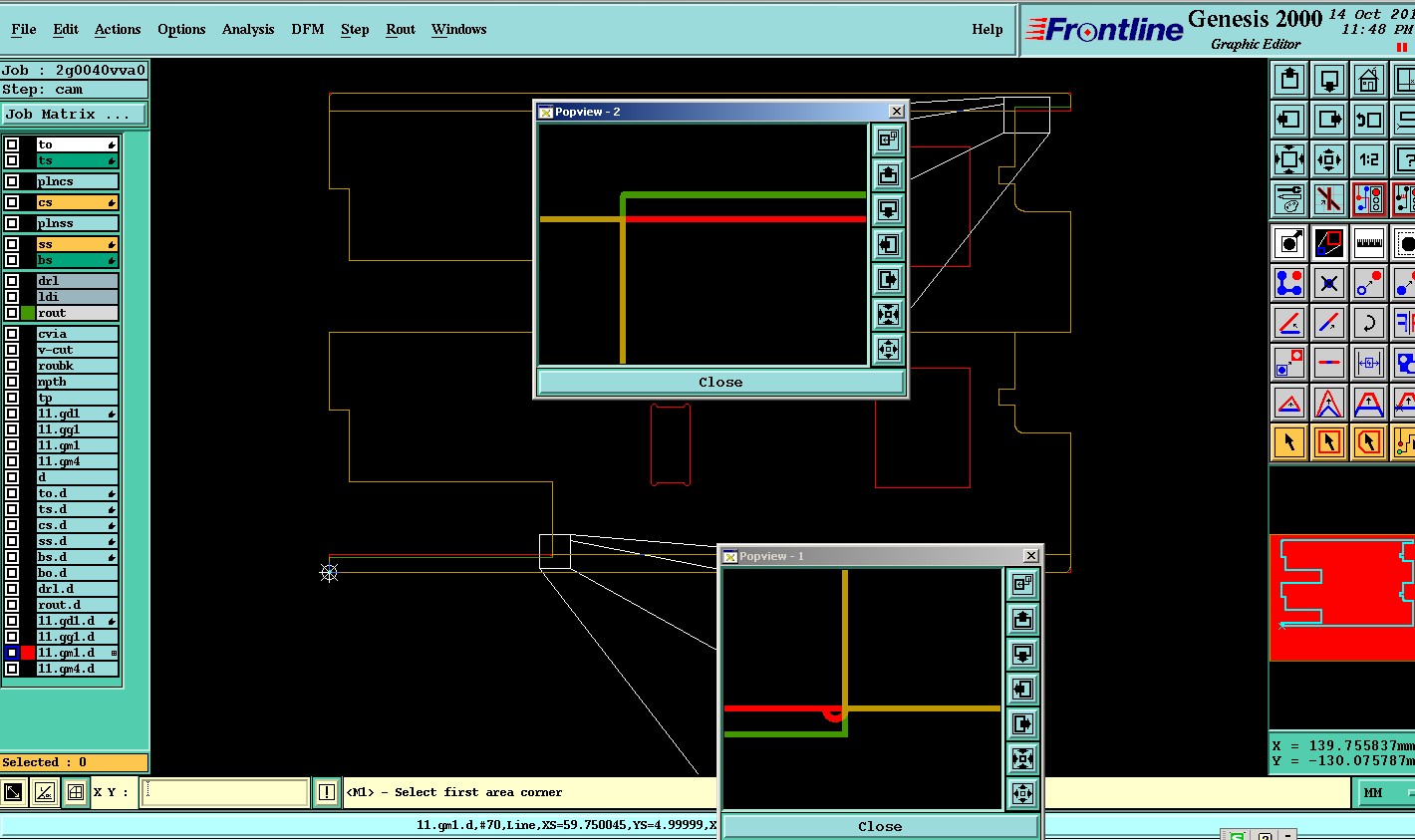Select the ss layer name row
The image size is (1415, 840).
78,244
